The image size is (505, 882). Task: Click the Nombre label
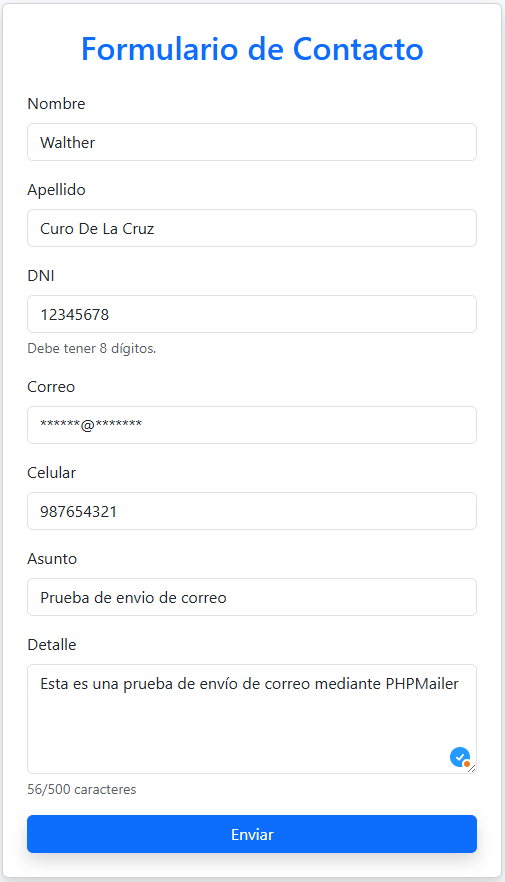pyautogui.click(x=56, y=104)
